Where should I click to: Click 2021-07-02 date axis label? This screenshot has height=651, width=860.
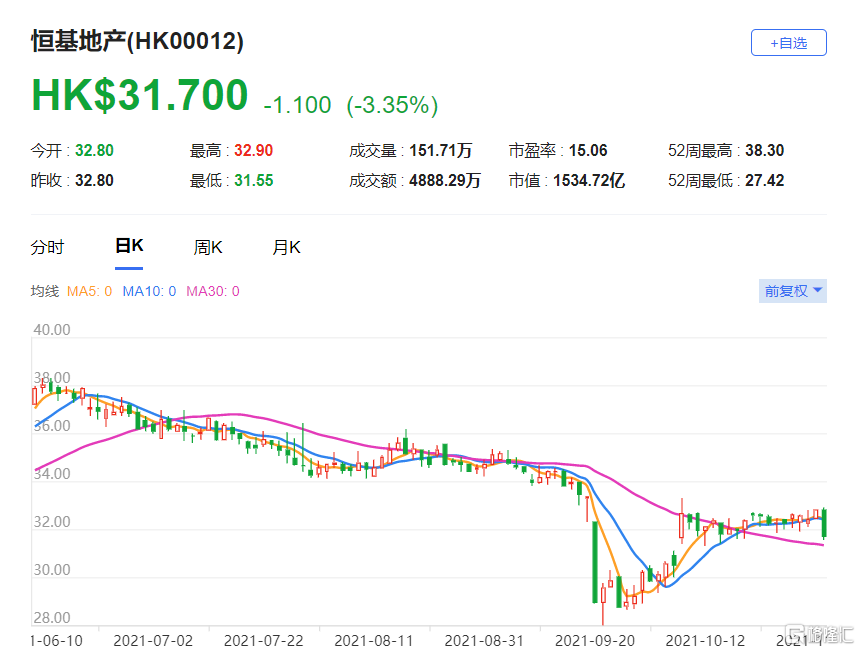pos(153,641)
